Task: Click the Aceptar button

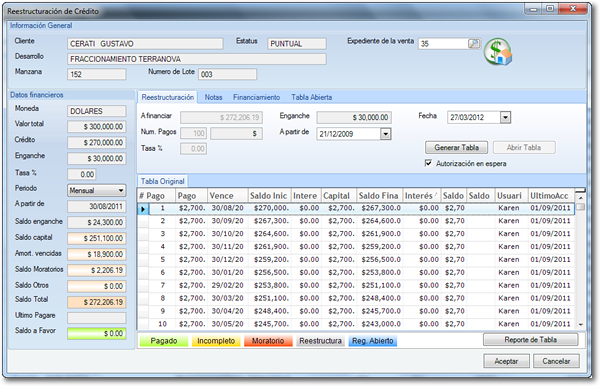Action: click(x=506, y=361)
